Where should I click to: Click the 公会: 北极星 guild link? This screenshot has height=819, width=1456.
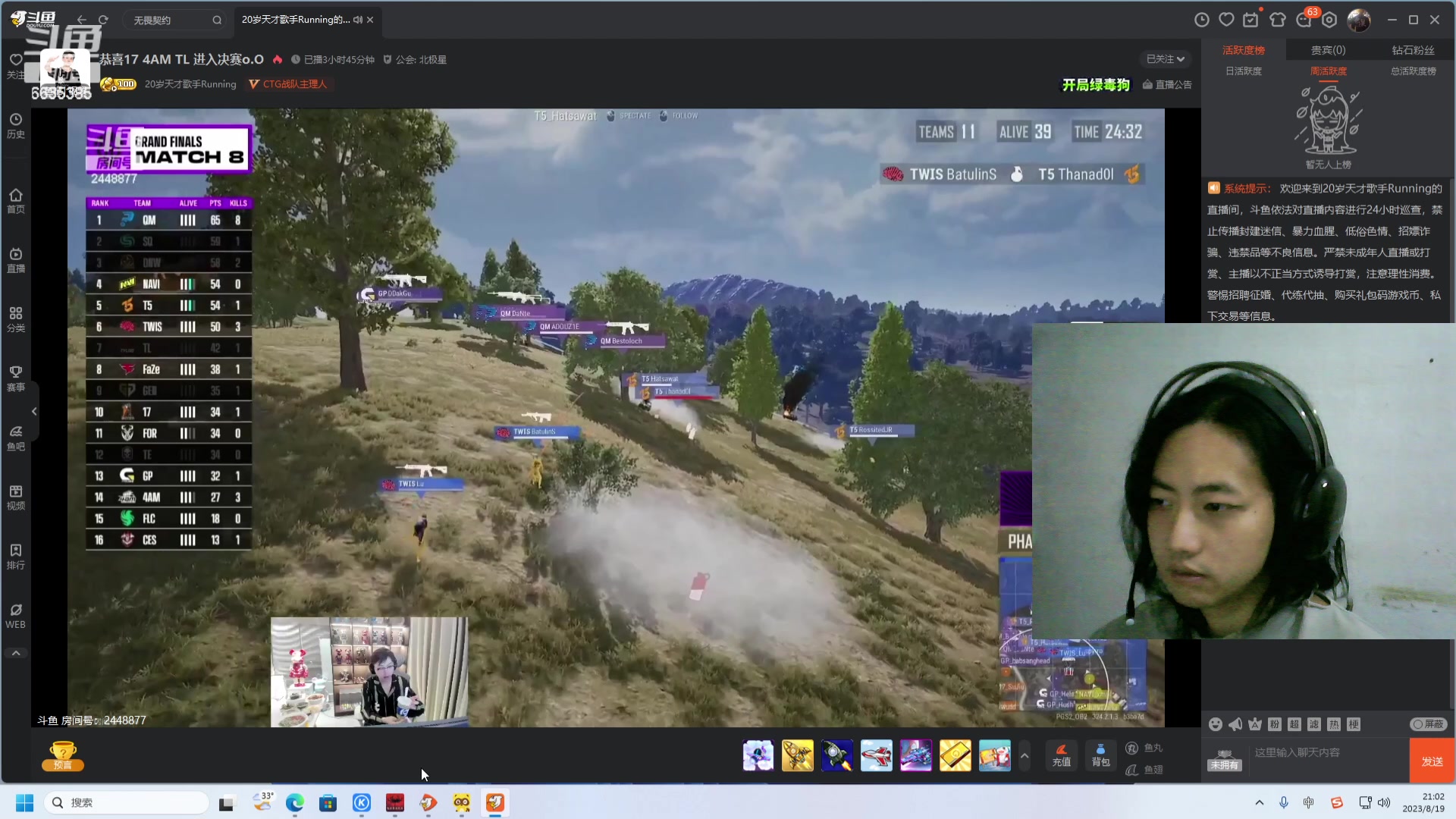click(414, 59)
